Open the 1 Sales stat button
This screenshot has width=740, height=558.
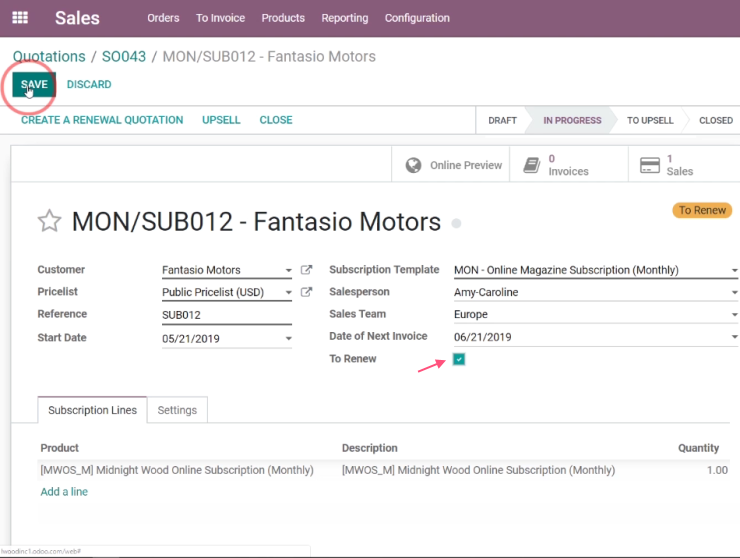(x=684, y=164)
